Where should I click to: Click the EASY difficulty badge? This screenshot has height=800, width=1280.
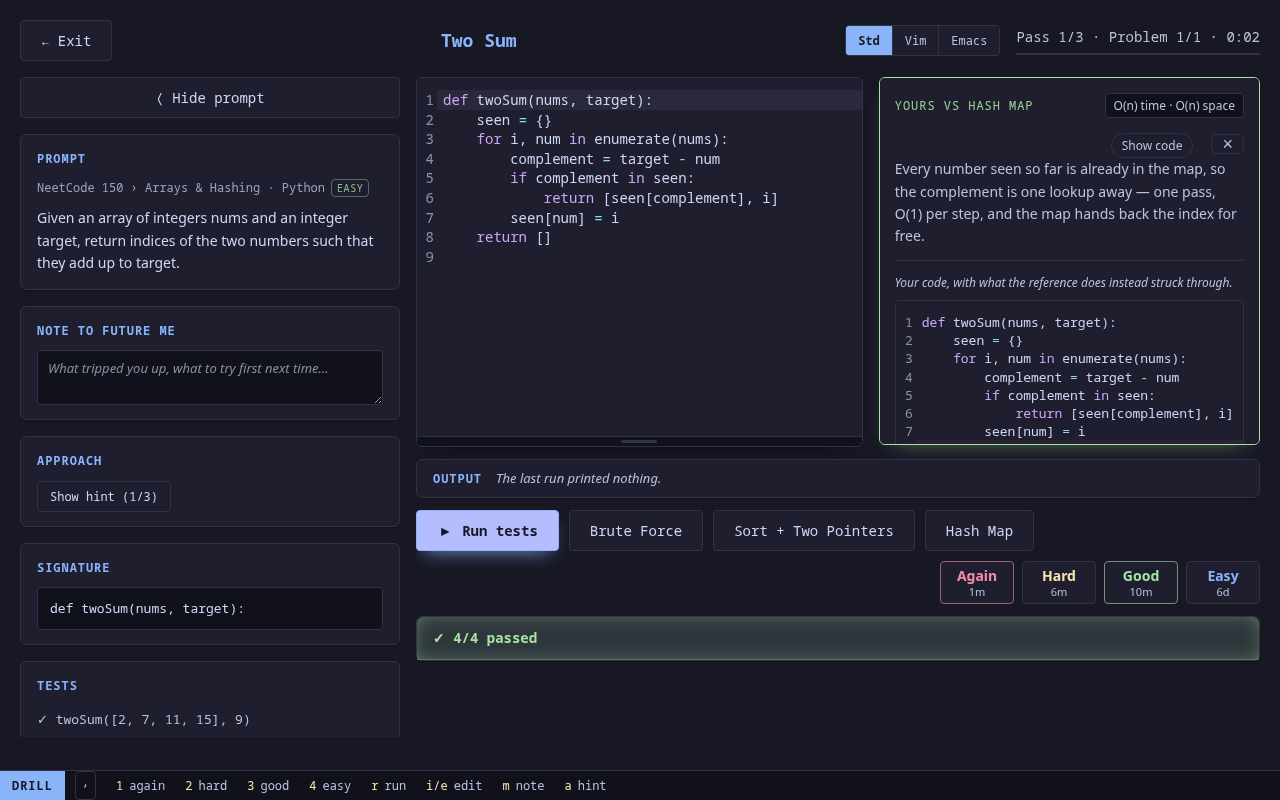point(350,188)
